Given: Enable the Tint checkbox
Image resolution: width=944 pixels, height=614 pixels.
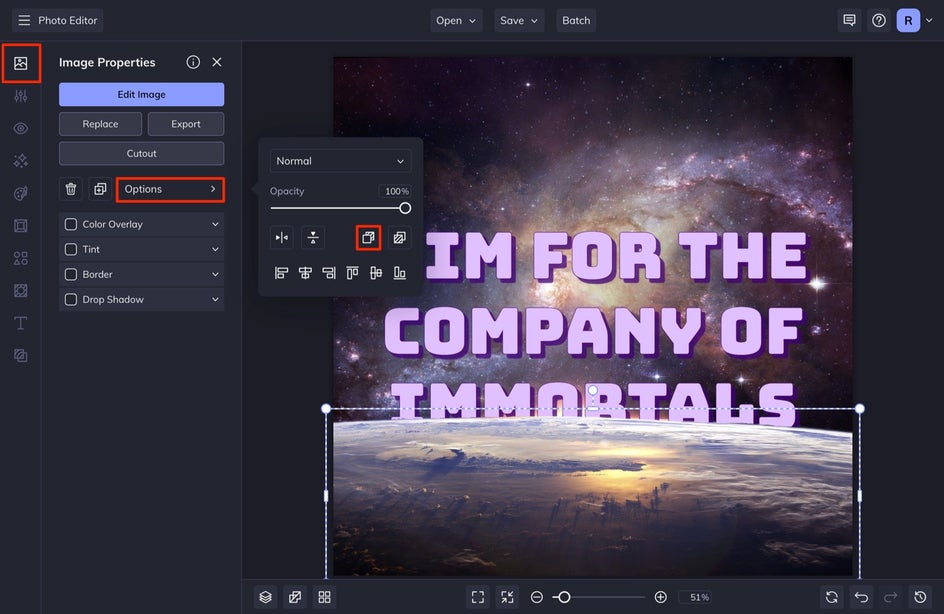Looking at the screenshot, I should pyautogui.click(x=71, y=250).
